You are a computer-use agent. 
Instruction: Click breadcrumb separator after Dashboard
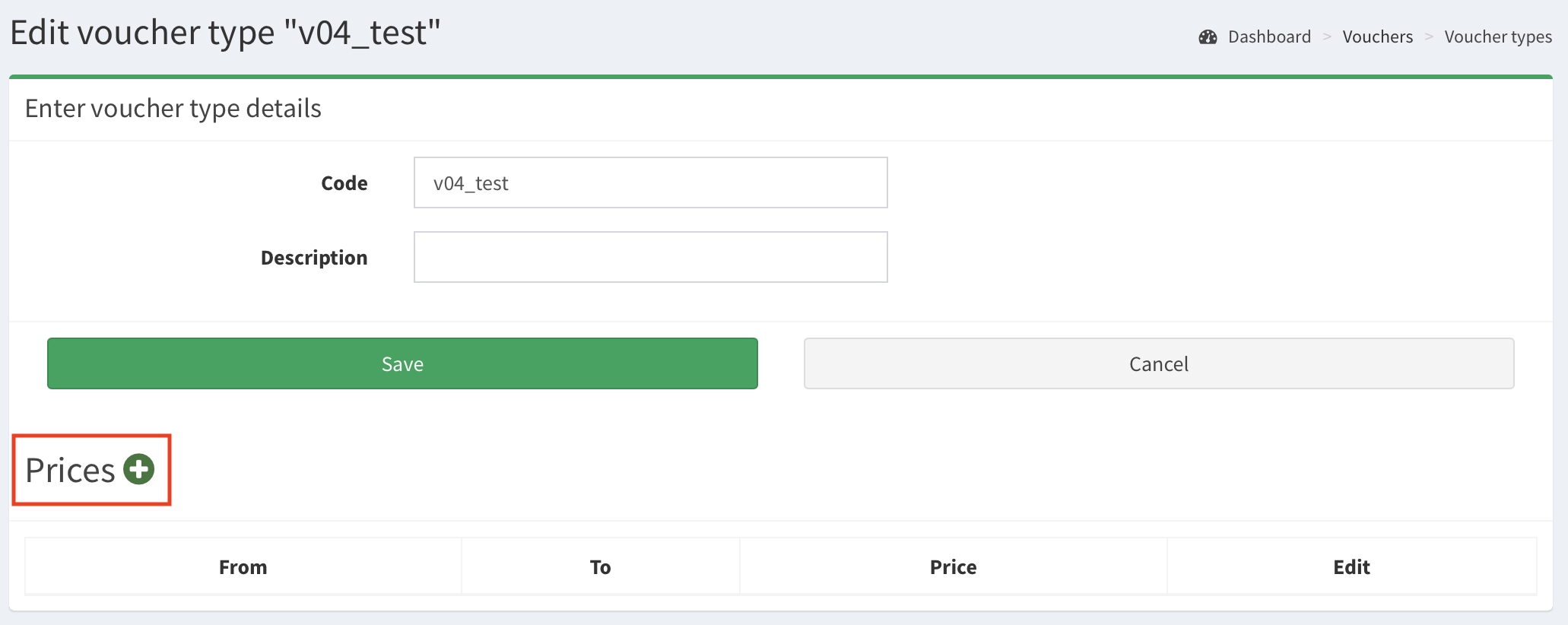point(1327,37)
